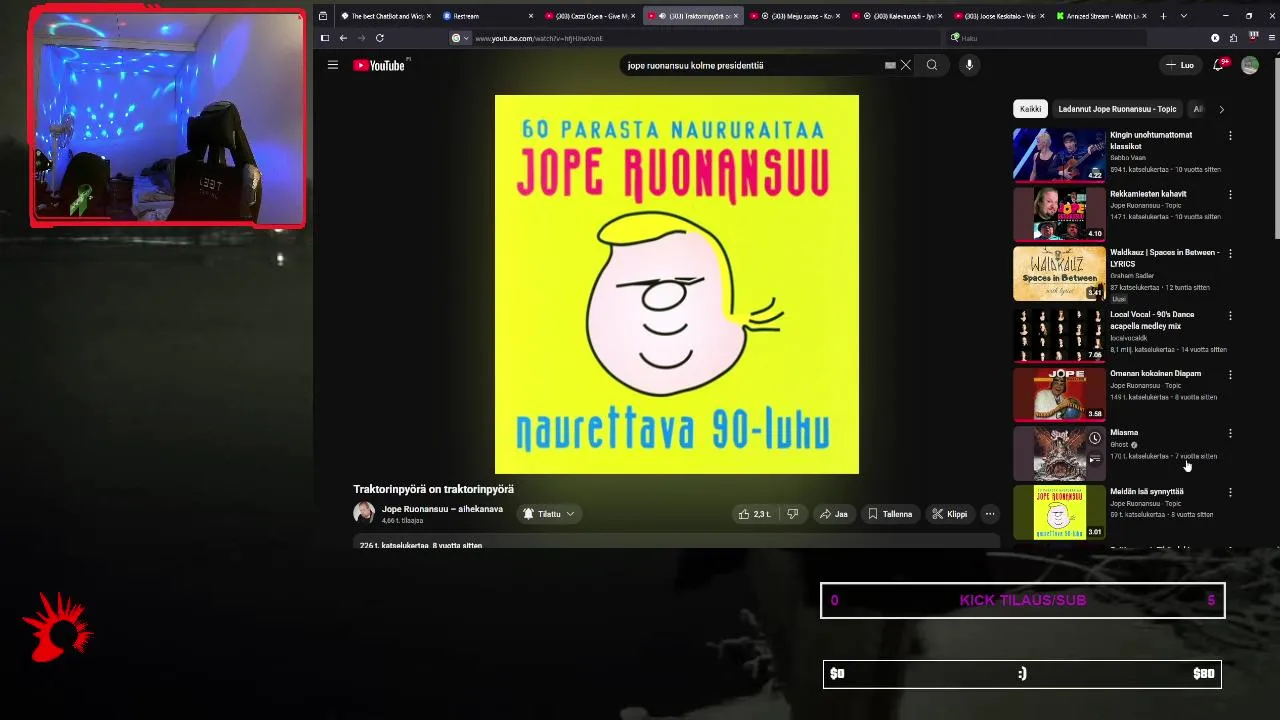Image resolution: width=1280 pixels, height=720 pixels.
Task: Open the site info dropdown in address bar
Action: coord(460,38)
